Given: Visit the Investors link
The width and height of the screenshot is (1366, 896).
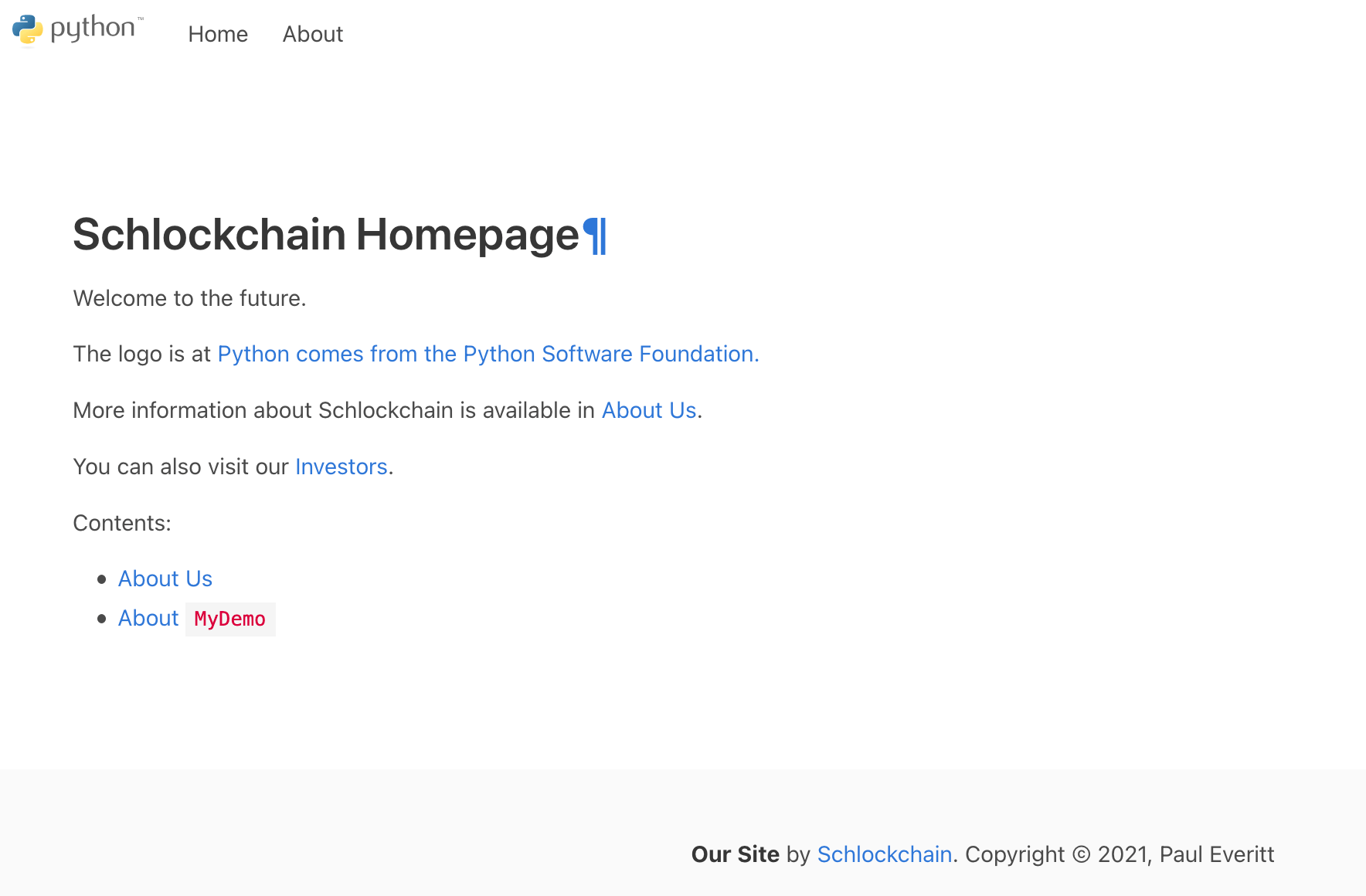Looking at the screenshot, I should [x=341, y=467].
